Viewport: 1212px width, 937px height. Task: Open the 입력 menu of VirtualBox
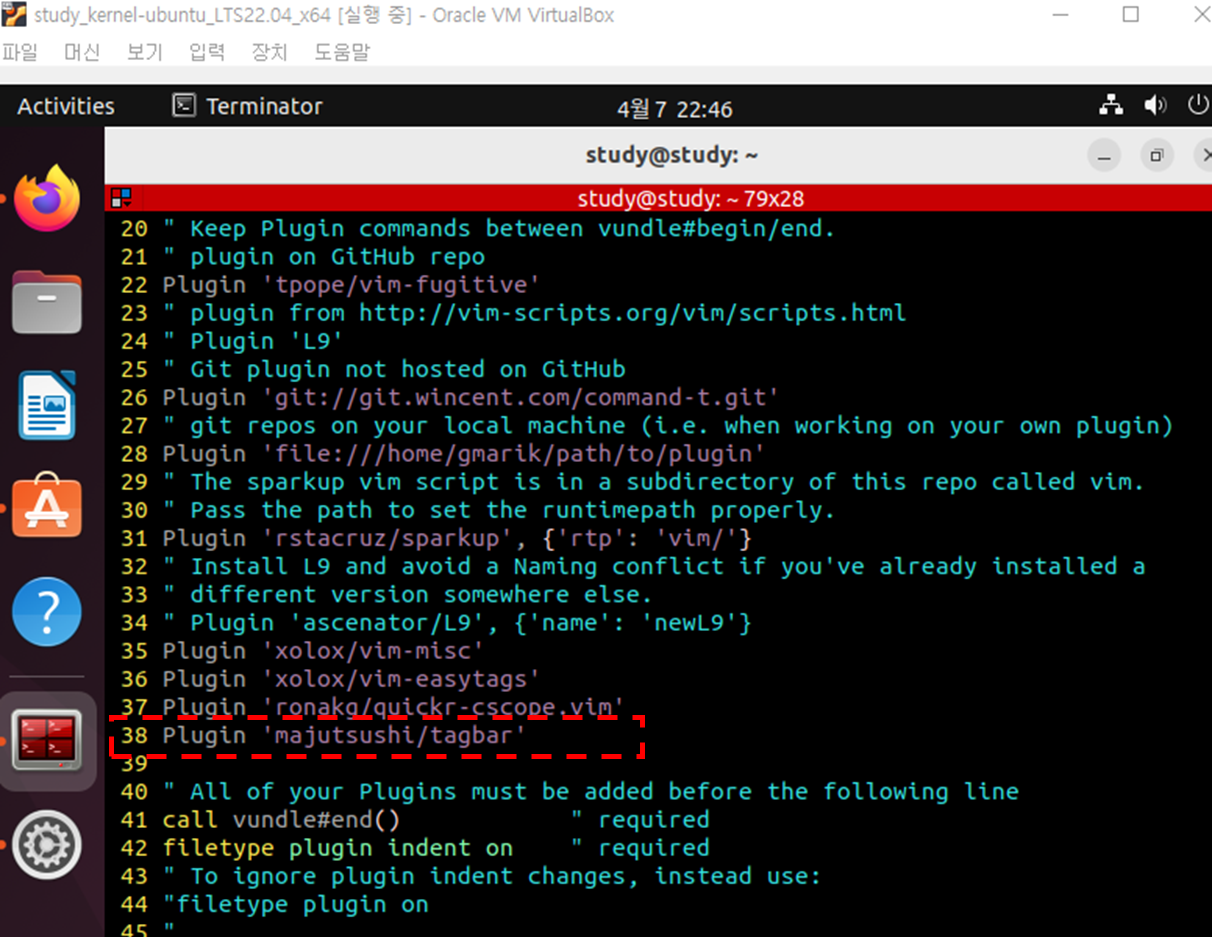[206, 52]
